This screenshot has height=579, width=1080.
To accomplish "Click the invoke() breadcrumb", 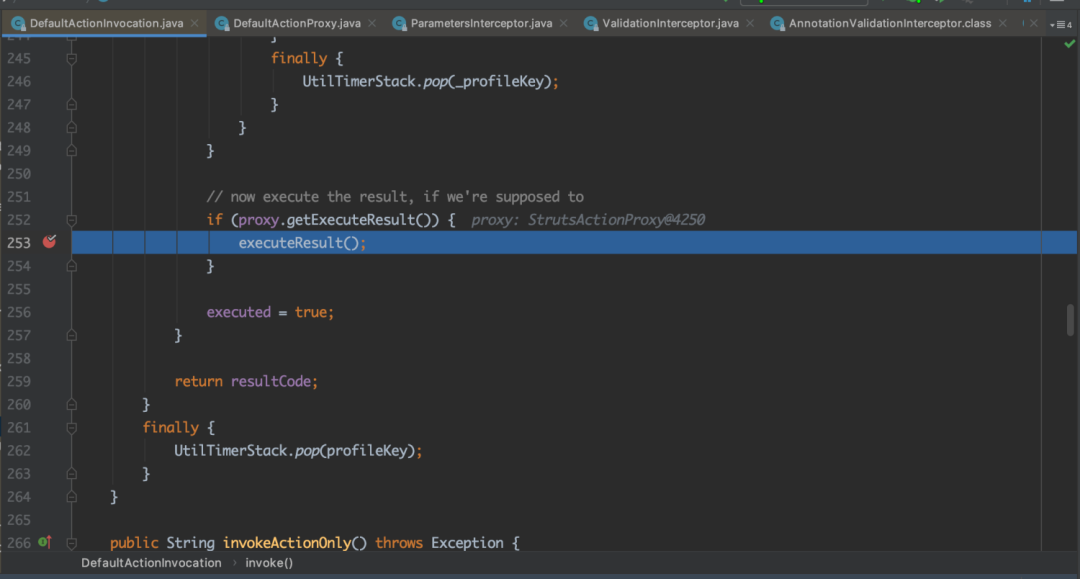I will 269,563.
